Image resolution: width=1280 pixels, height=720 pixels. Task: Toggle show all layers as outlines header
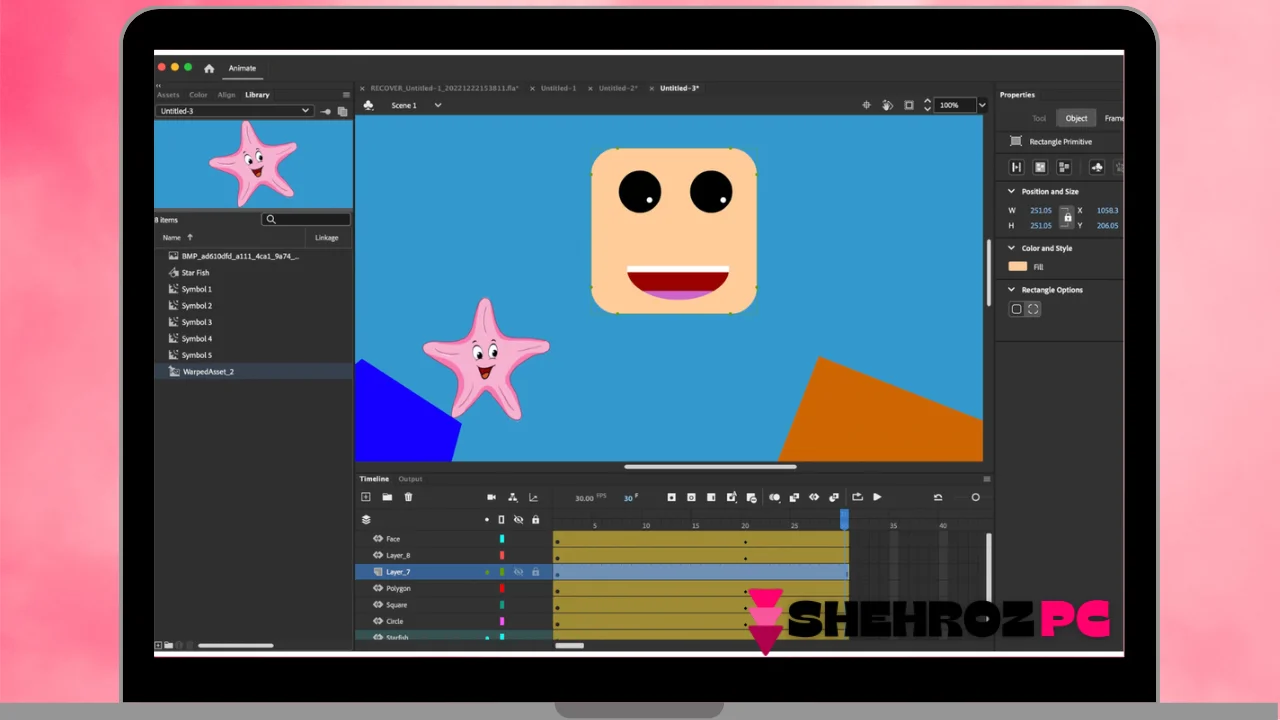point(502,520)
